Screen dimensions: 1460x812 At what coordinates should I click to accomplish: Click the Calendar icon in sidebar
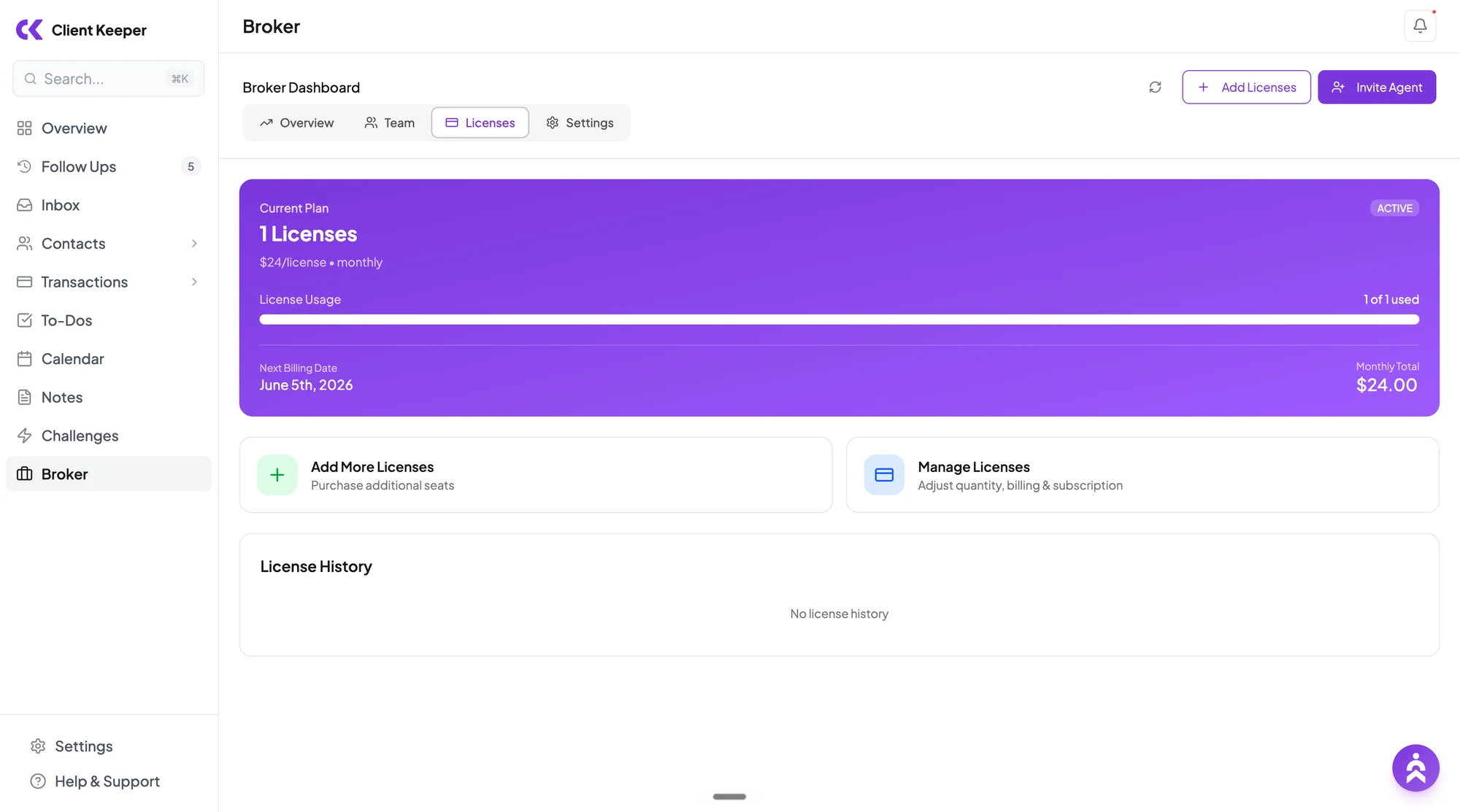(25, 359)
